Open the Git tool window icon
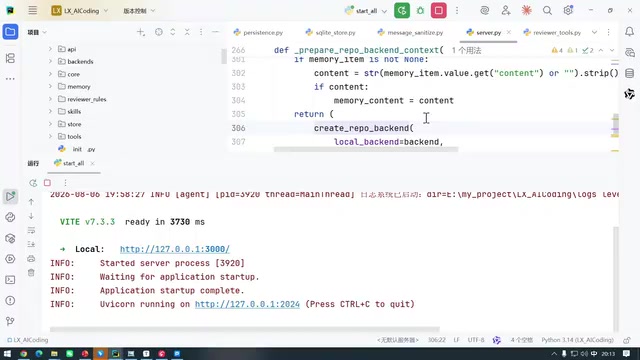The height and width of the screenshot is (360, 640). pos(10,322)
